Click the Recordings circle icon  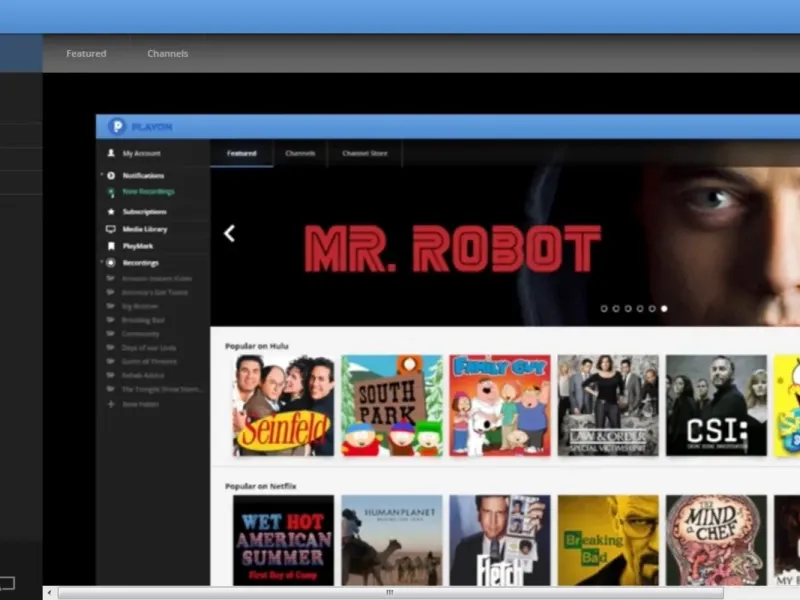pos(111,263)
